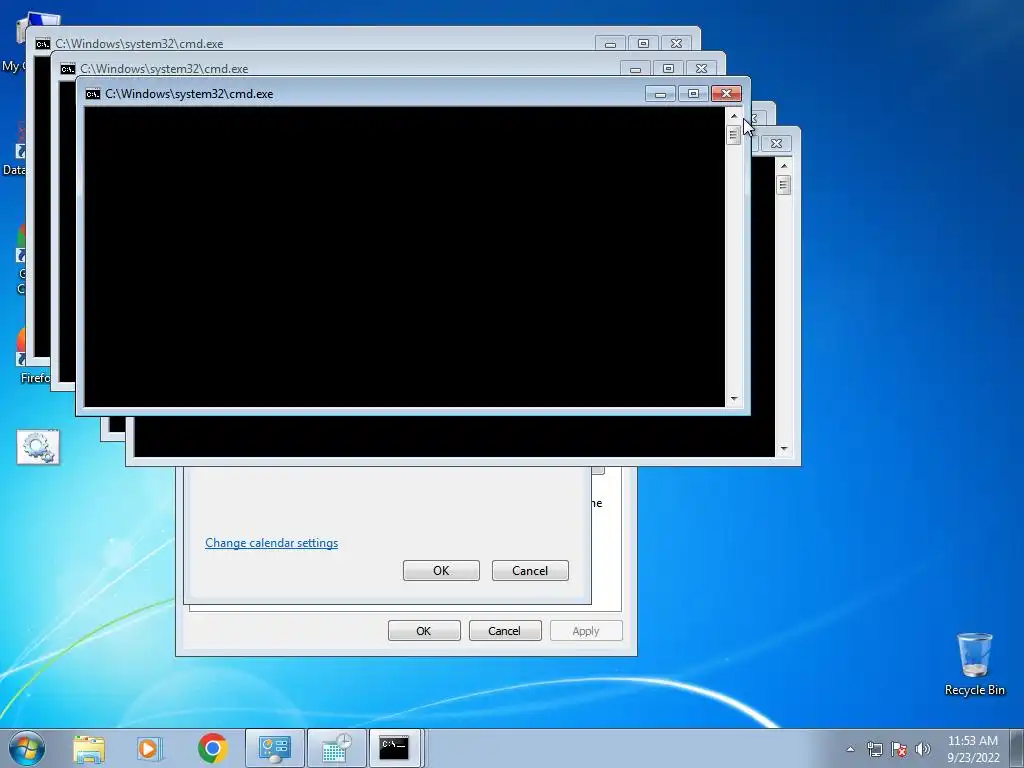Switch to cmd.exe taskbar group
Image resolution: width=1024 pixels, height=768 pixels.
pos(398,748)
